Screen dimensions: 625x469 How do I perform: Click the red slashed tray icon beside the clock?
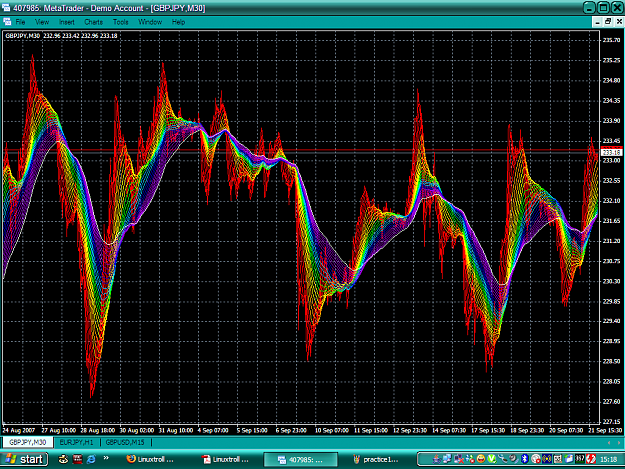[590, 459]
